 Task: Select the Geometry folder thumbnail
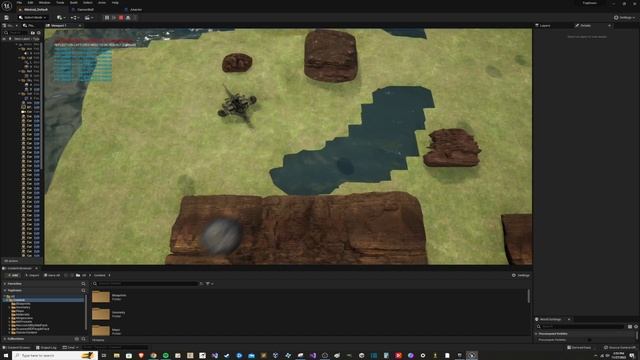pos(101,313)
